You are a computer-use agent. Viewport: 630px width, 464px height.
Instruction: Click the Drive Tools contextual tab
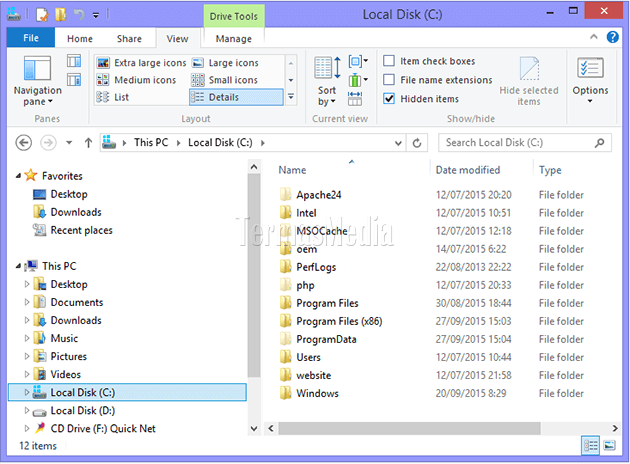coord(233,16)
